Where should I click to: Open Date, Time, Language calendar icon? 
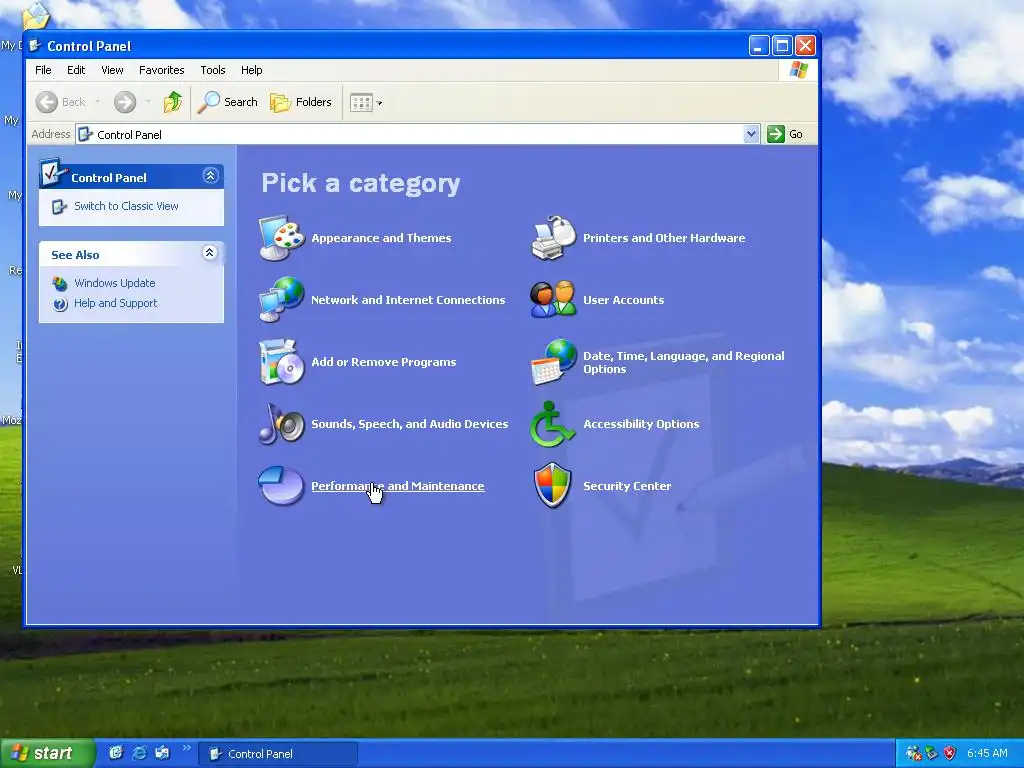553,362
